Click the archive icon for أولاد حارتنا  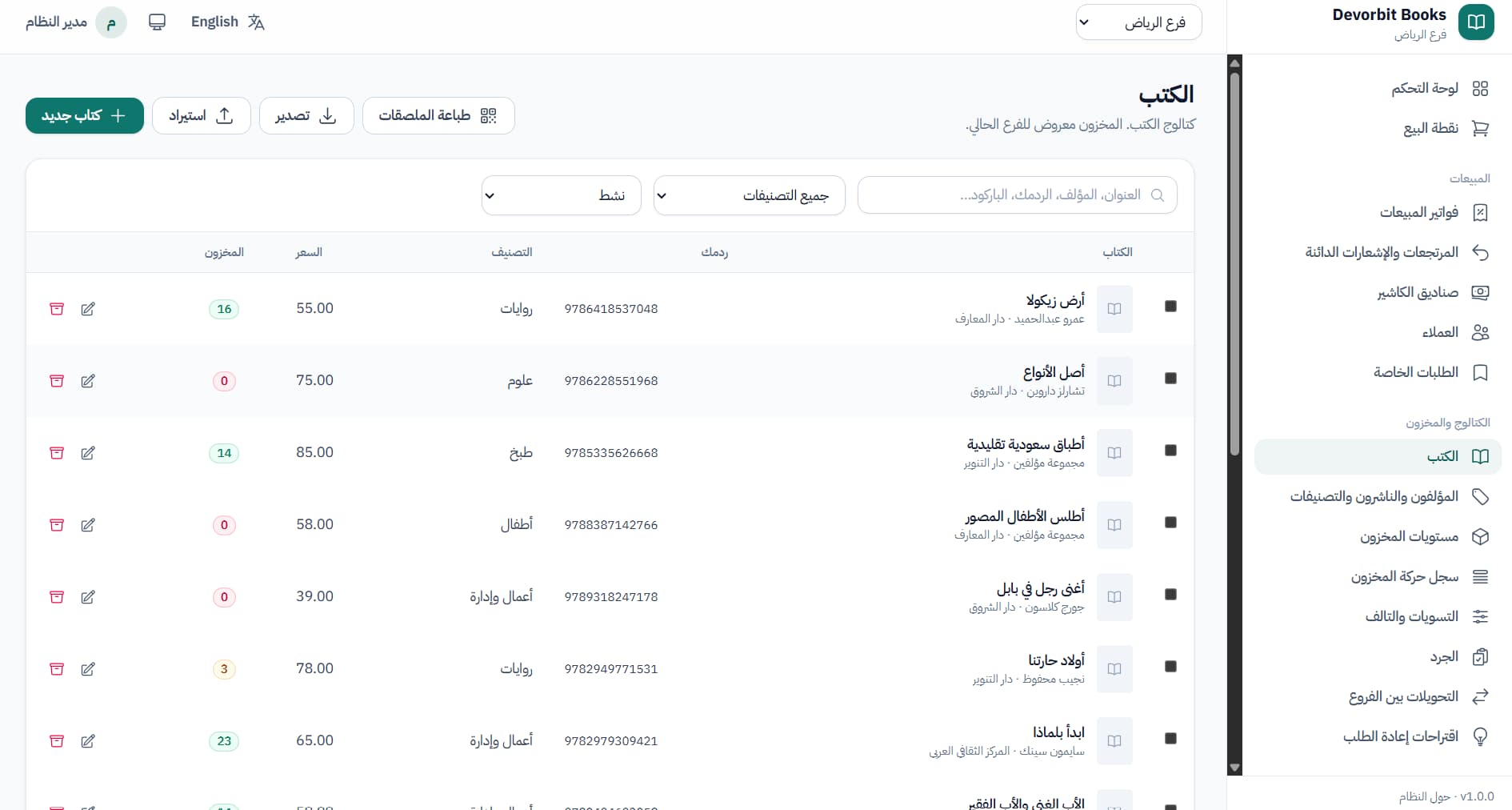(x=57, y=669)
